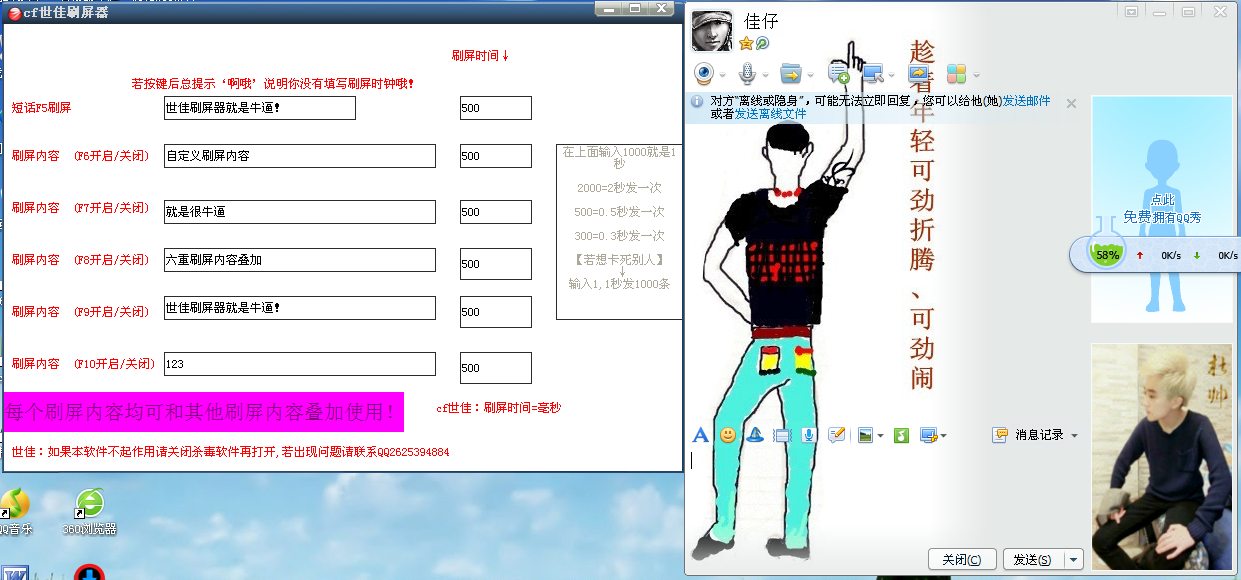Click the 500 interval field in F5 row

(496, 108)
